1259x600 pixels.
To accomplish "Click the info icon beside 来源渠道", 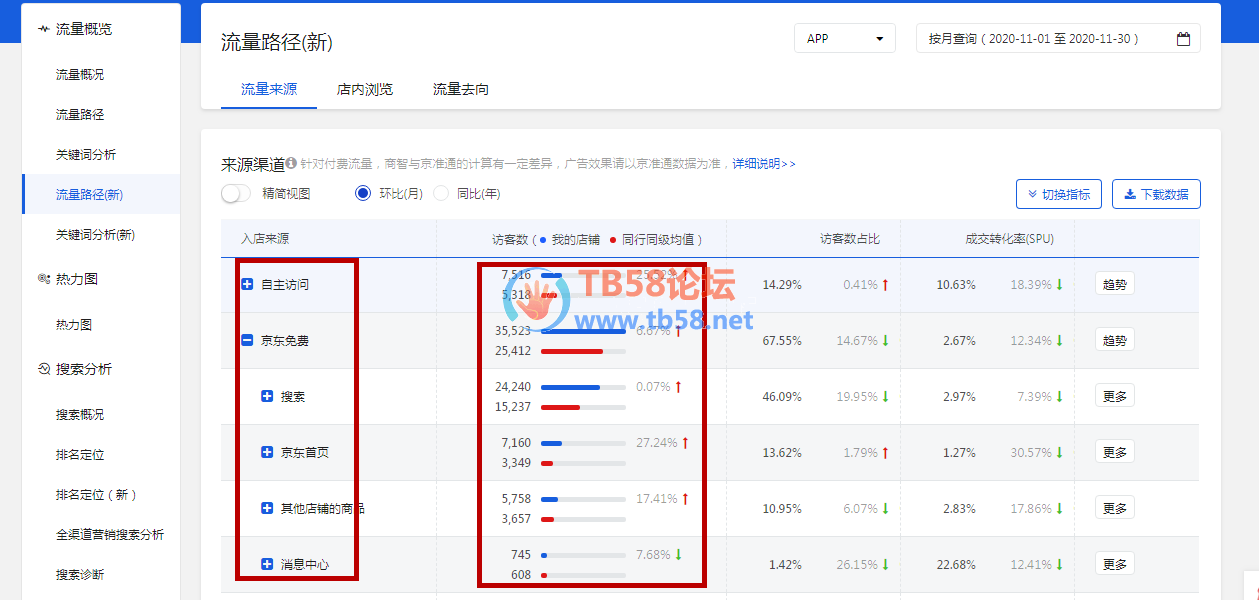I will click(x=291, y=163).
